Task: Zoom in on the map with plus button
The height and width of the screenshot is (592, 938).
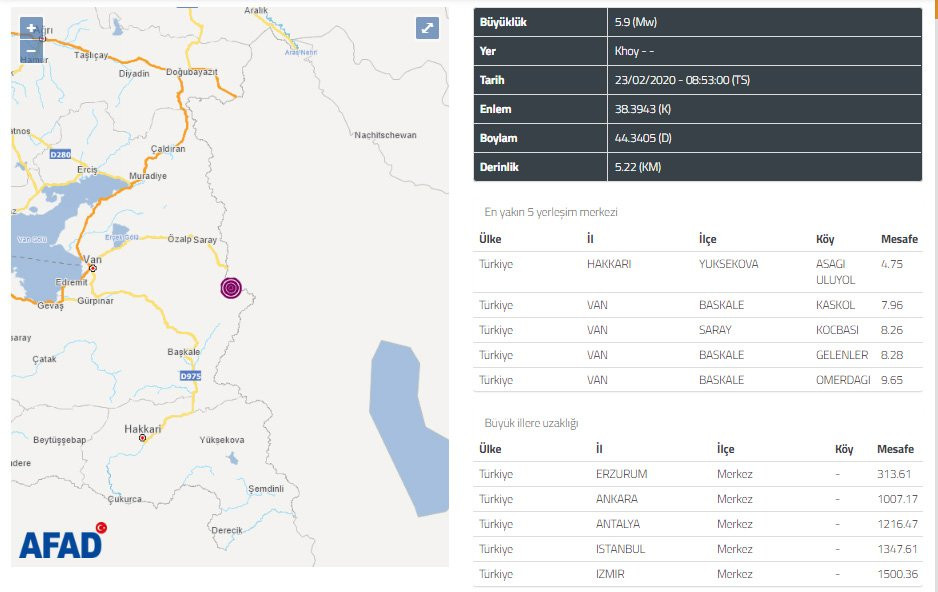Action: [31, 28]
